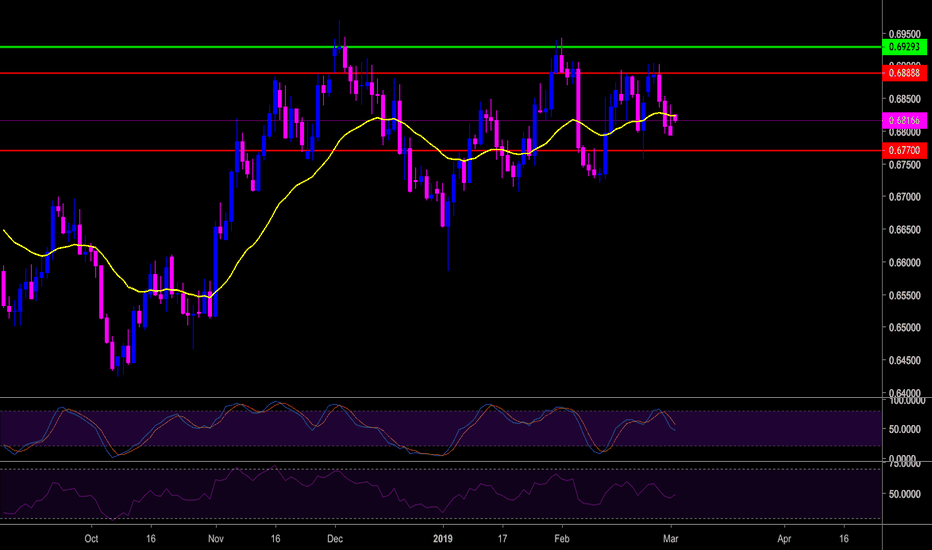Click the 17 label after 2019
This screenshot has width=932, height=550.
tap(502, 539)
